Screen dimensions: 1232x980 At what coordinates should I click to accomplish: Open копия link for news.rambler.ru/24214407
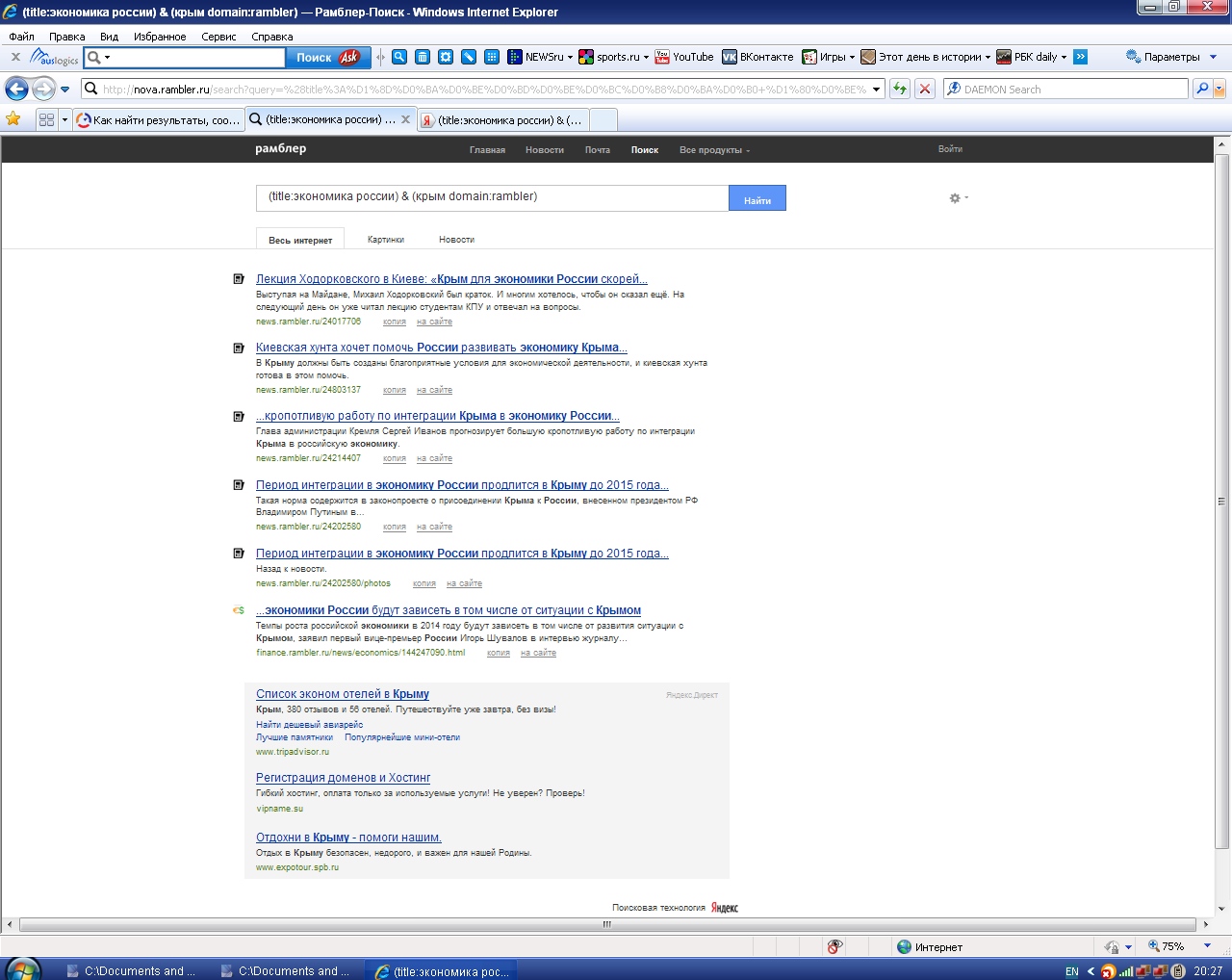coord(395,458)
